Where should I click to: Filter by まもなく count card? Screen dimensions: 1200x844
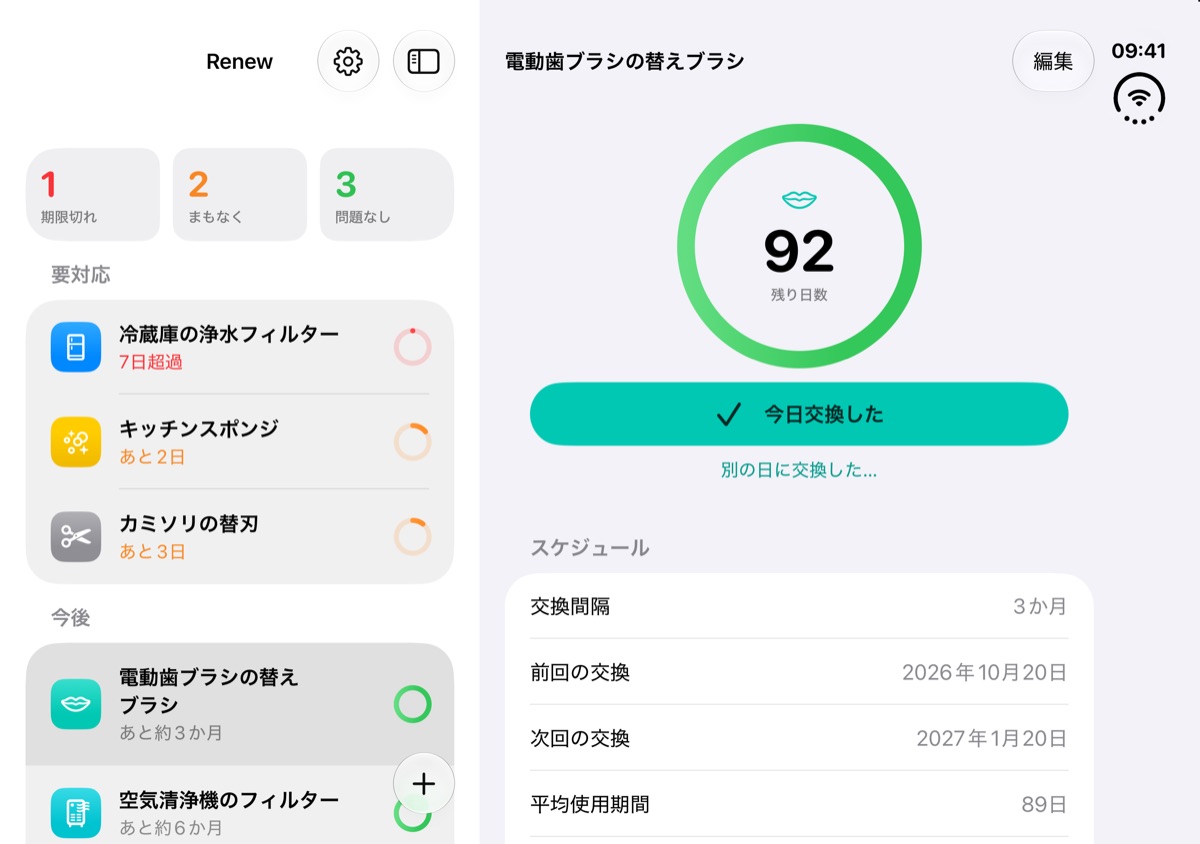point(240,195)
